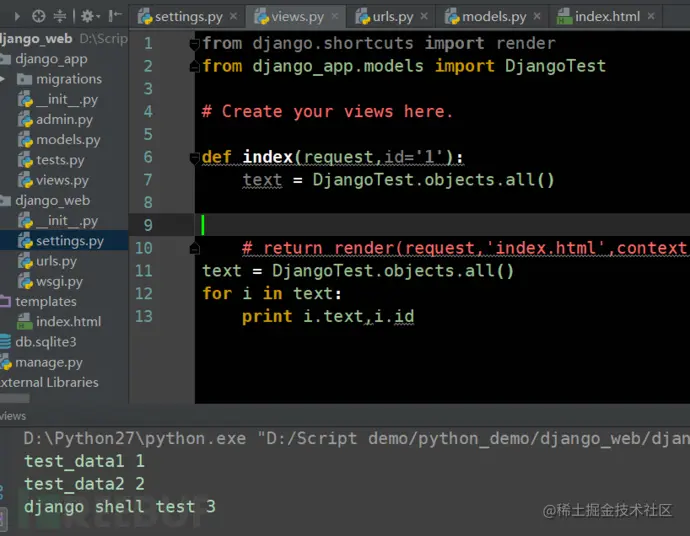Screen dimensions: 690x536
Task: Select index.html under templates
Action: tap(69, 322)
